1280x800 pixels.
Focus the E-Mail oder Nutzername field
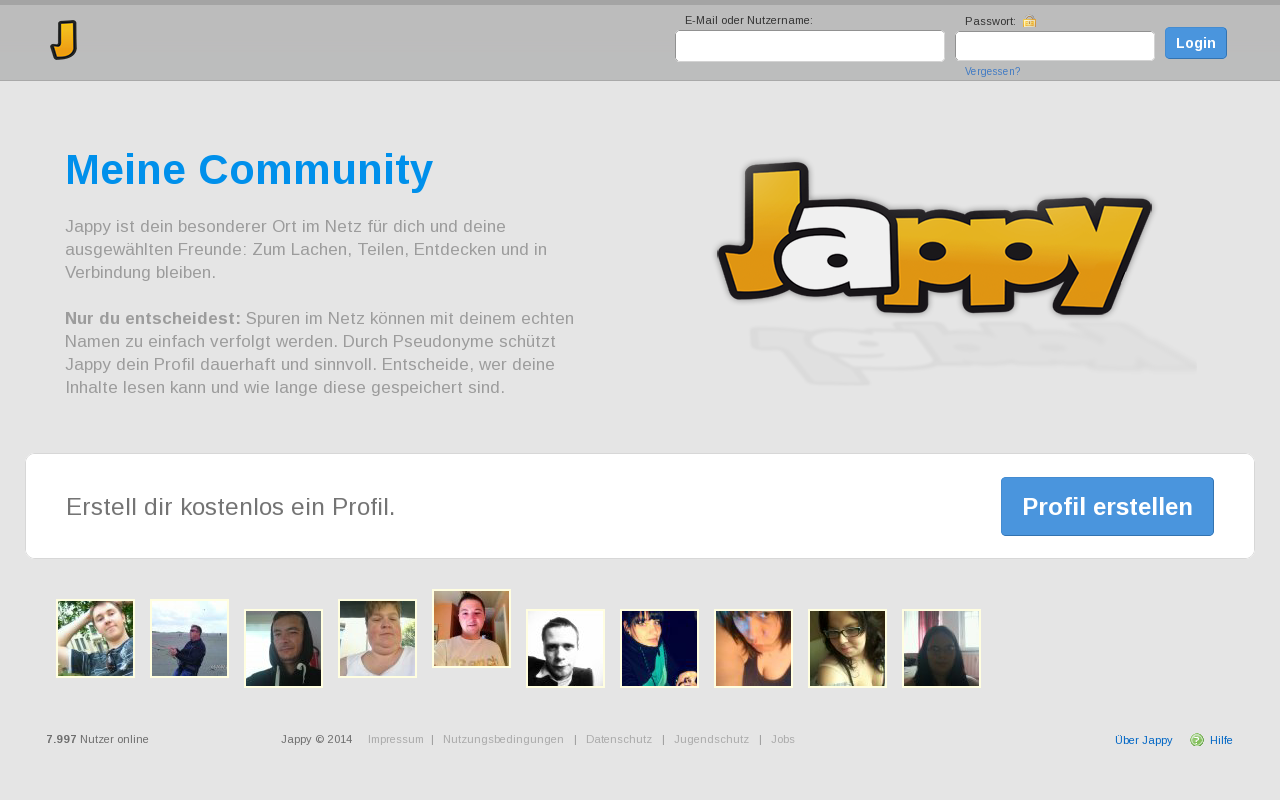pyautogui.click(x=810, y=46)
